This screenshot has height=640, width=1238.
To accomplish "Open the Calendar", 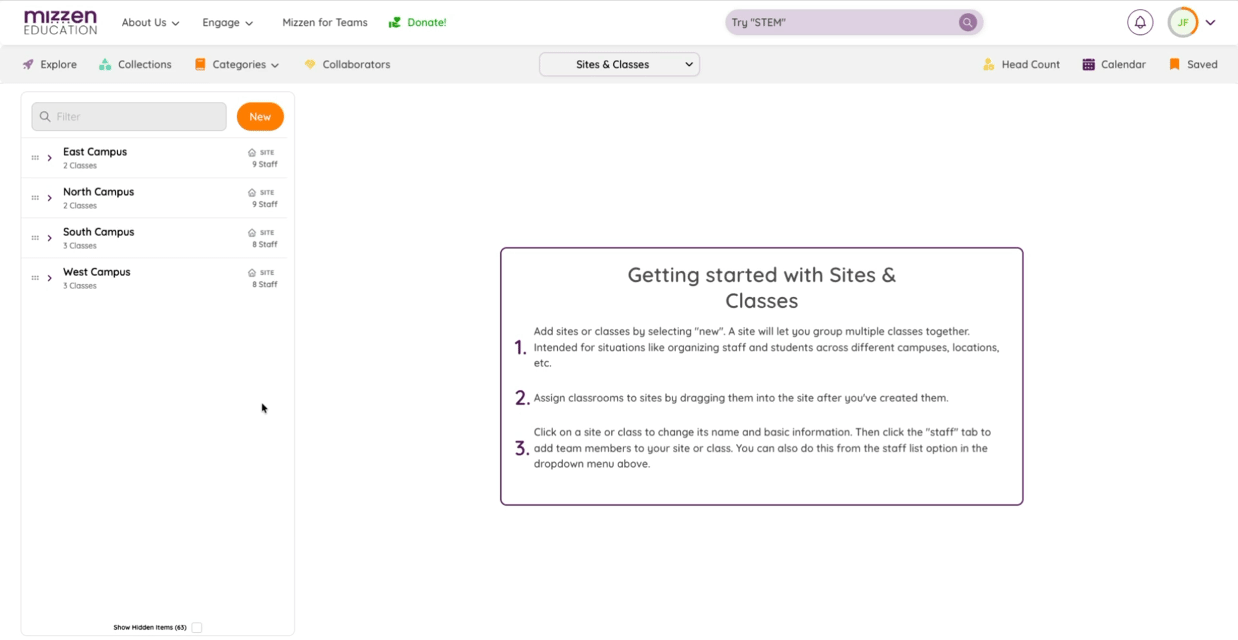I will pyautogui.click(x=1114, y=65).
